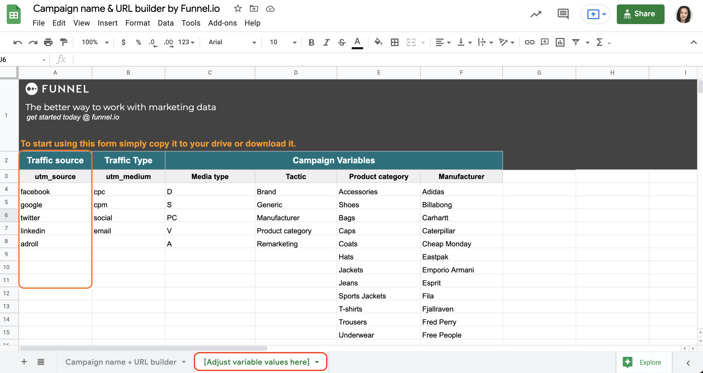Select column D header
This screenshot has height=373, width=703.
pos(295,73)
